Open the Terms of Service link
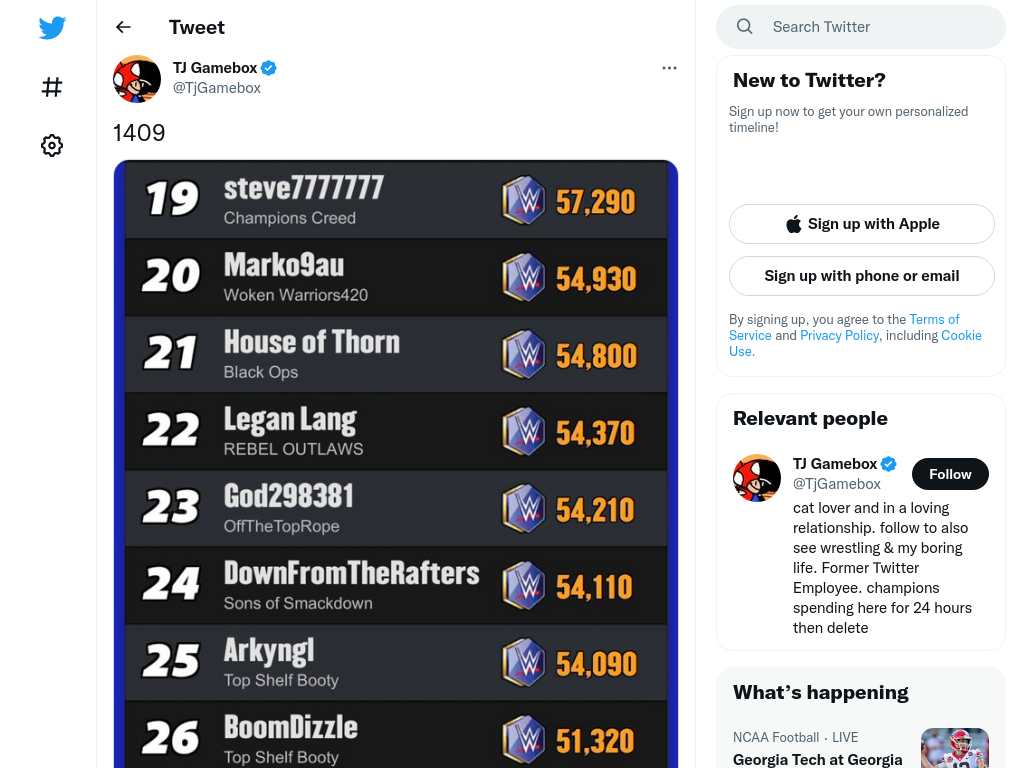Viewport: 1024px width, 768px height. tap(934, 319)
